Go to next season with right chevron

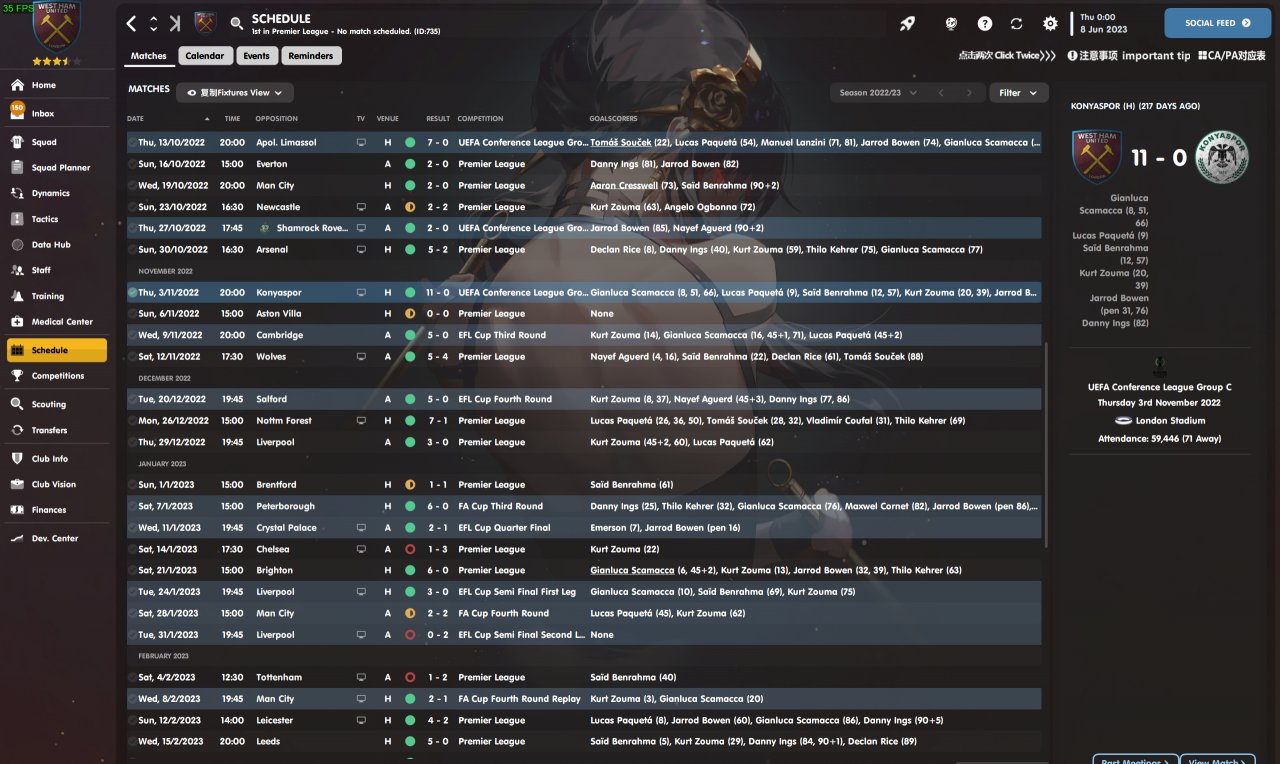(x=968, y=93)
